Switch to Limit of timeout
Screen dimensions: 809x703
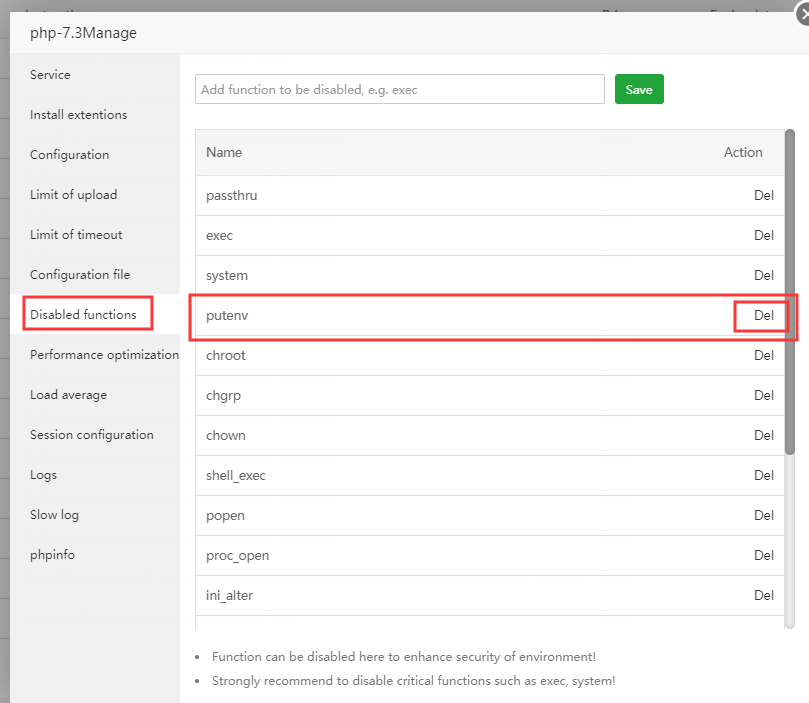pos(76,235)
